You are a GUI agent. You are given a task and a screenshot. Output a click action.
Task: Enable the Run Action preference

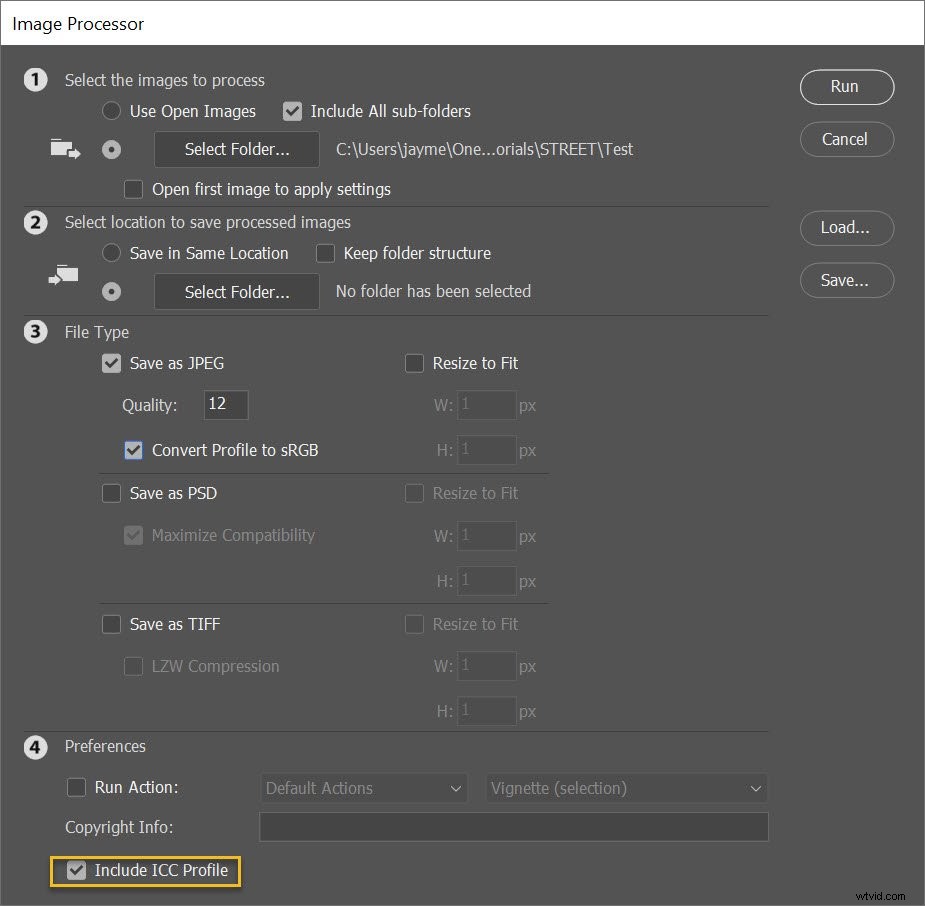click(x=77, y=787)
